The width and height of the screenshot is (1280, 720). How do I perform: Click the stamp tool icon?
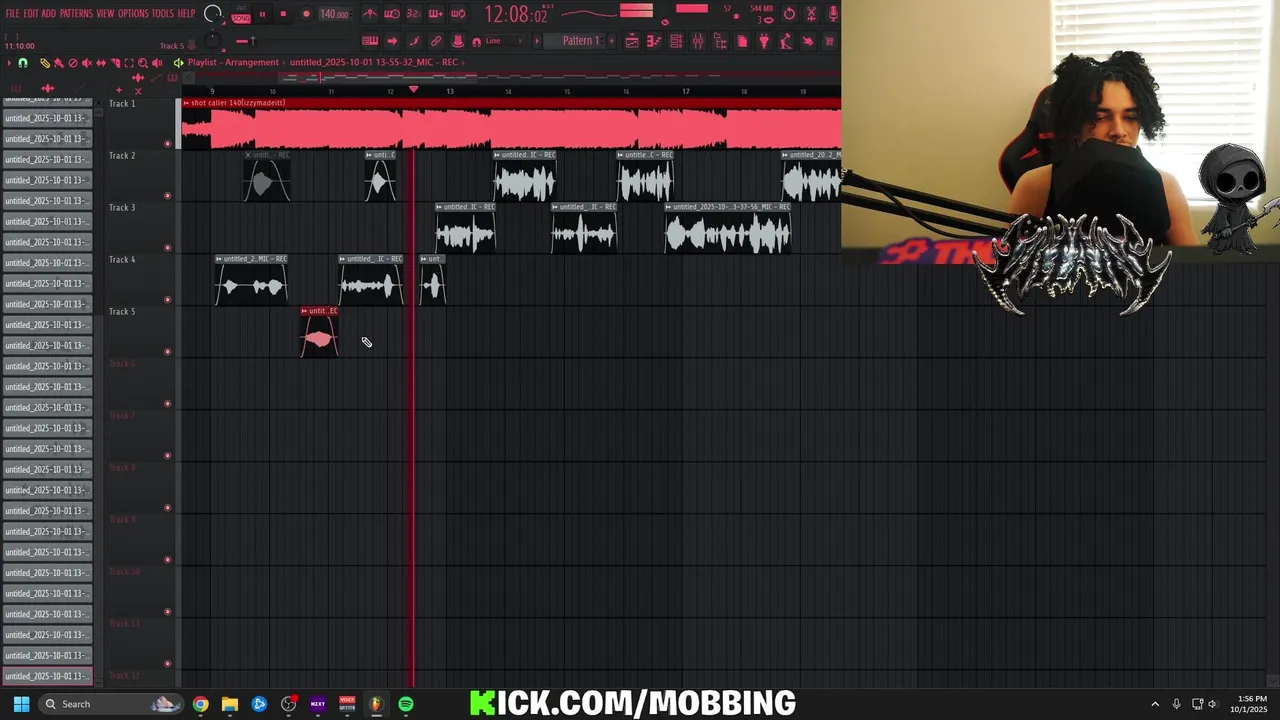coord(457,41)
